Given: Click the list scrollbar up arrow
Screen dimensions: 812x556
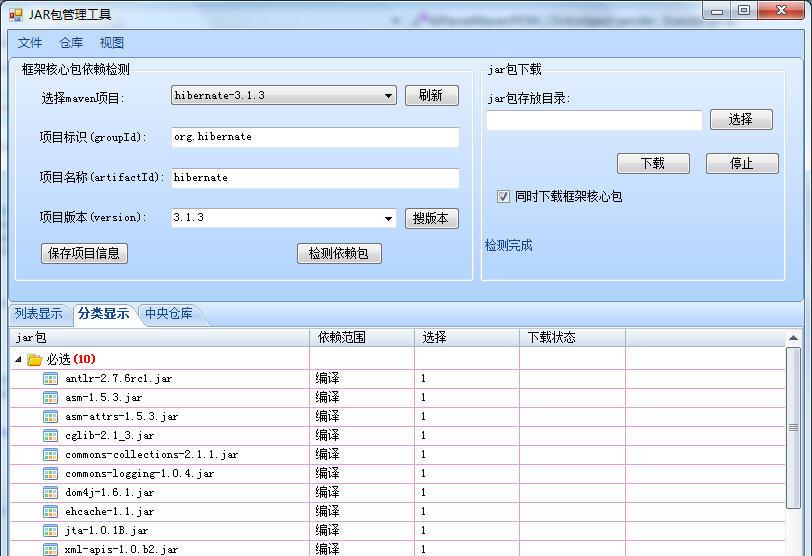Looking at the screenshot, I should coord(793,338).
